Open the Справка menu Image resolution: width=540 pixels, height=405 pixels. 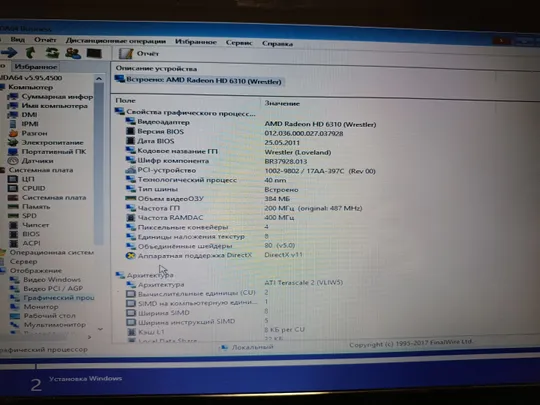pos(277,44)
